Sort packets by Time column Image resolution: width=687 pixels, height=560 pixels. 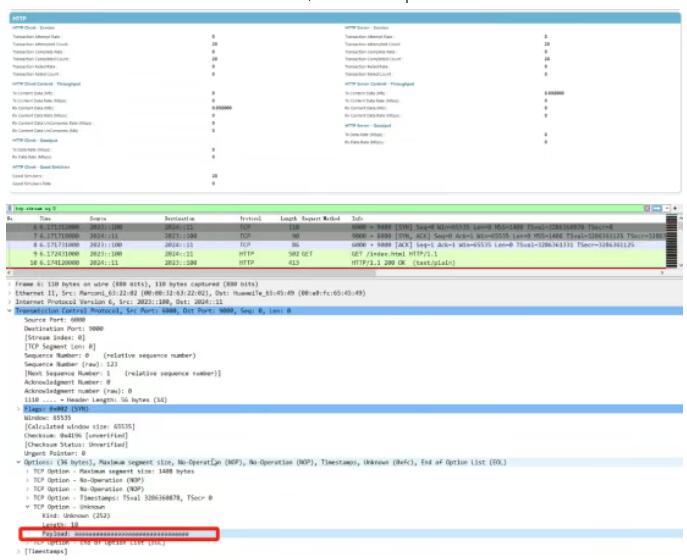pos(44,218)
